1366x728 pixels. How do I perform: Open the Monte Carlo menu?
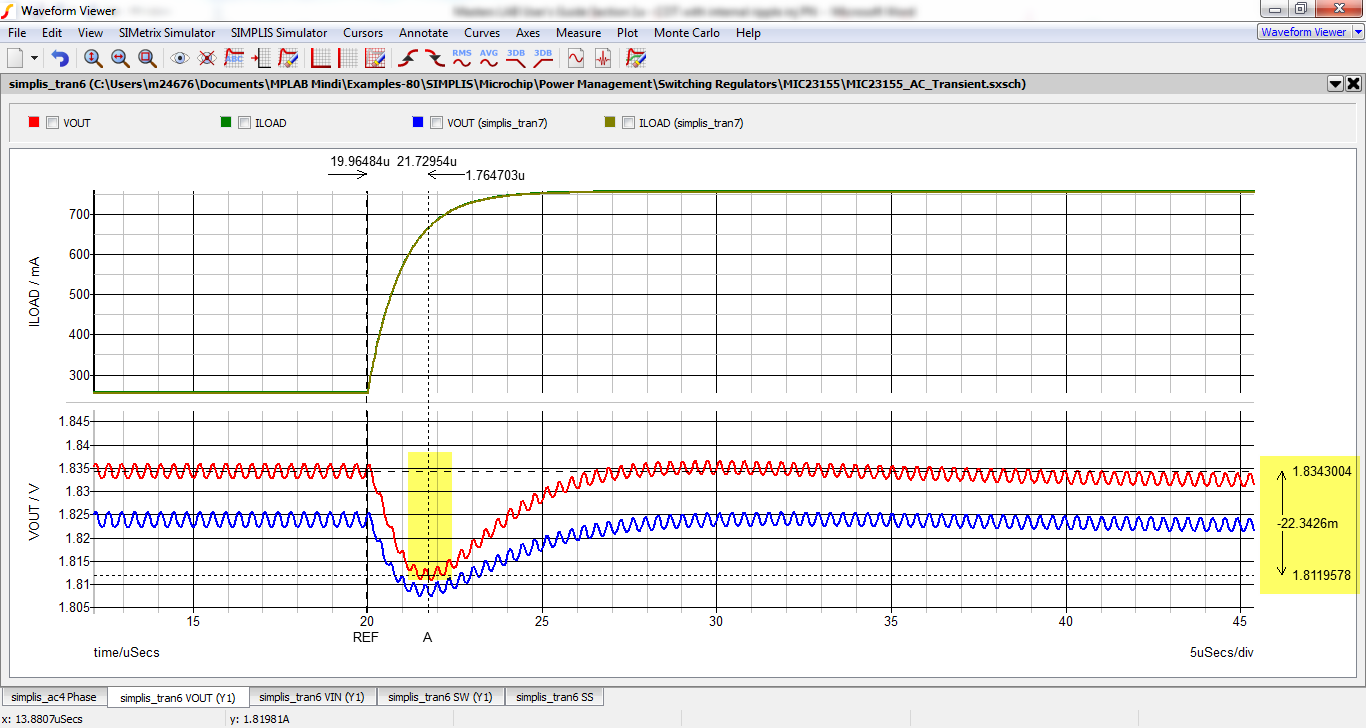tap(686, 33)
